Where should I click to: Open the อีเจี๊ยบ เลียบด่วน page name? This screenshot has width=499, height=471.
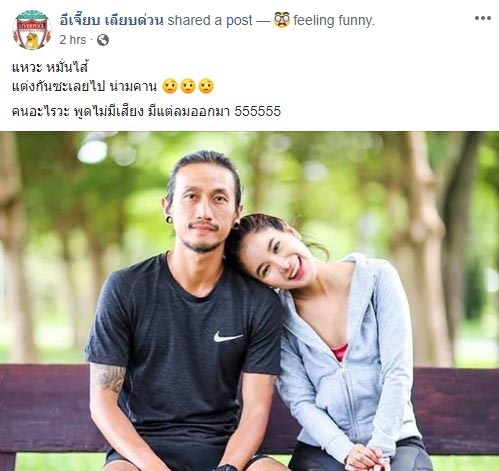click(111, 20)
